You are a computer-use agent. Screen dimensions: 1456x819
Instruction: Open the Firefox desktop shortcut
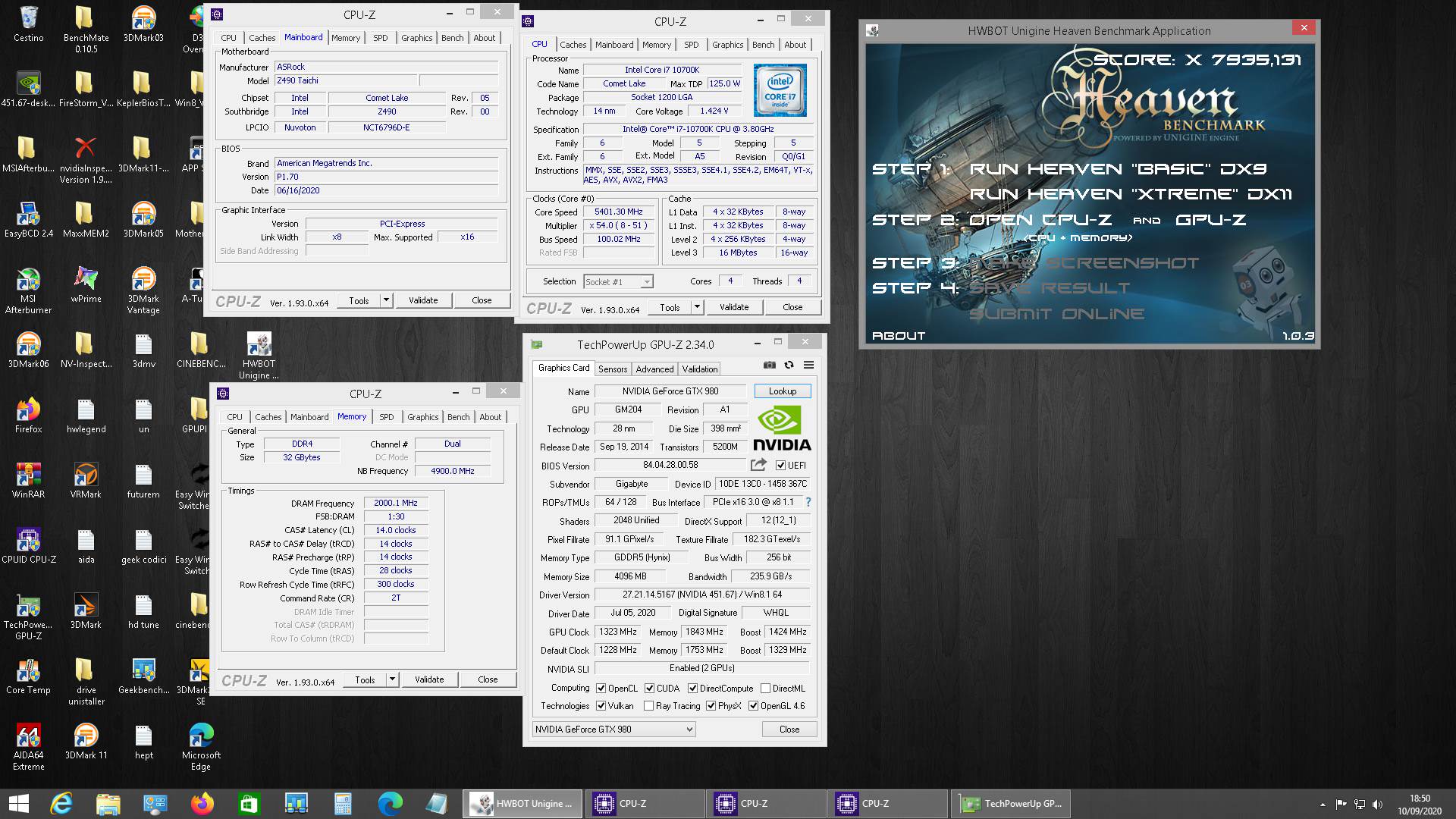(x=29, y=416)
